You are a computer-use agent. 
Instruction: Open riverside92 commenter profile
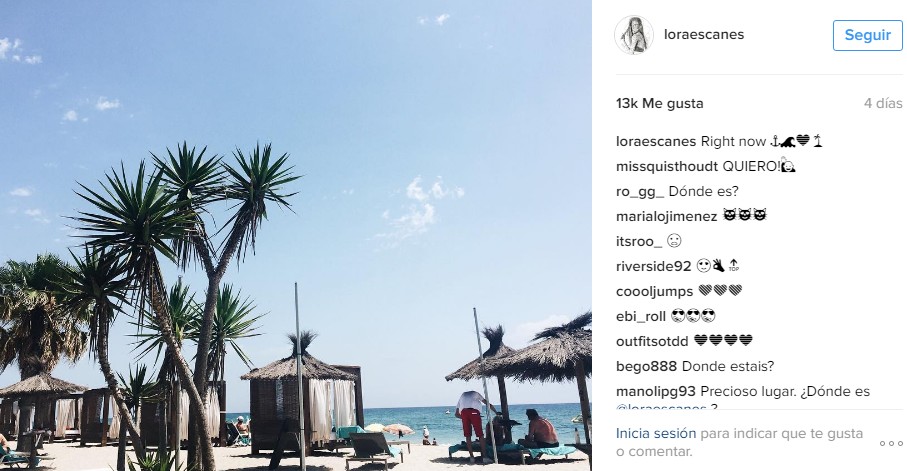coord(654,266)
